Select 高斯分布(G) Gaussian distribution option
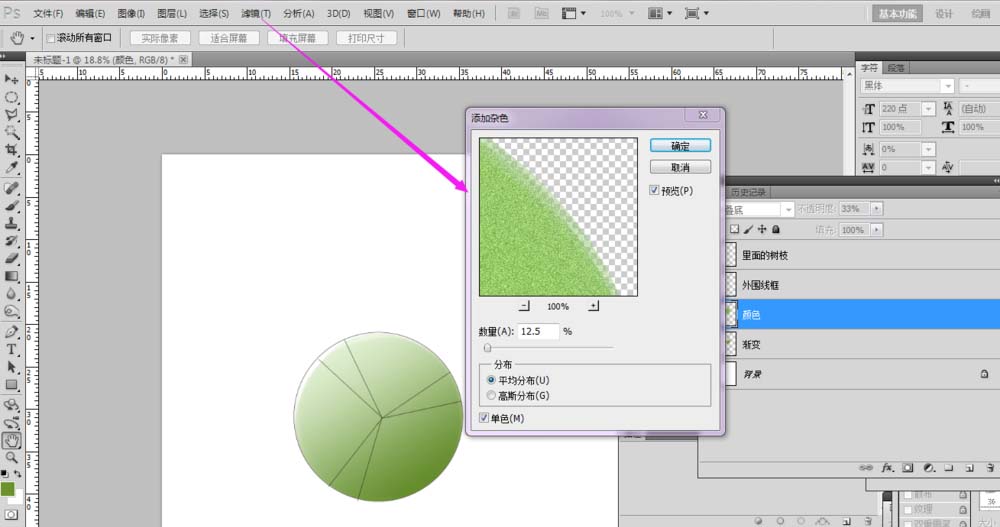Image resolution: width=1000 pixels, height=527 pixels. tap(491, 395)
